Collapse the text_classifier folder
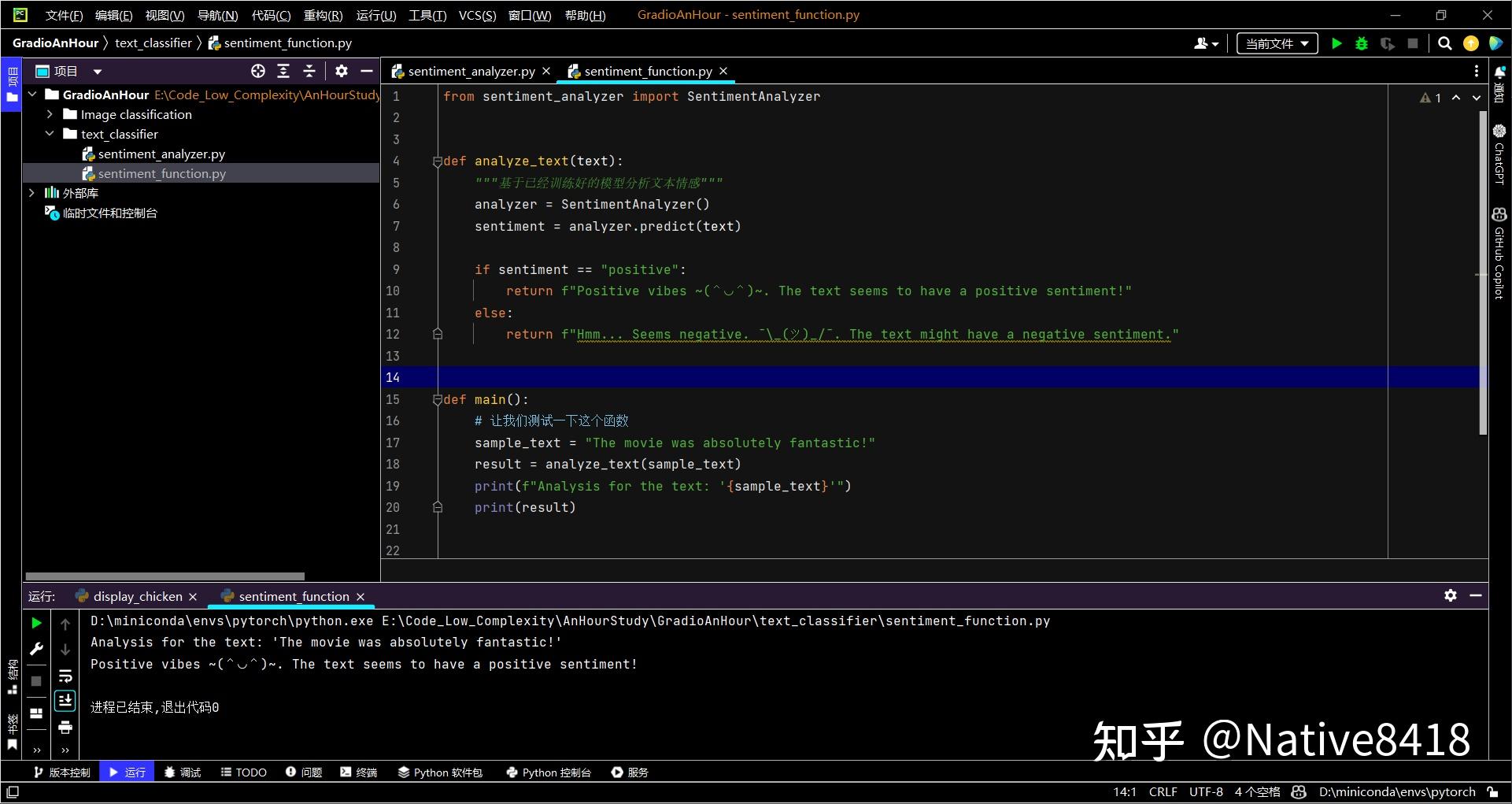1512x804 pixels. (50, 134)
